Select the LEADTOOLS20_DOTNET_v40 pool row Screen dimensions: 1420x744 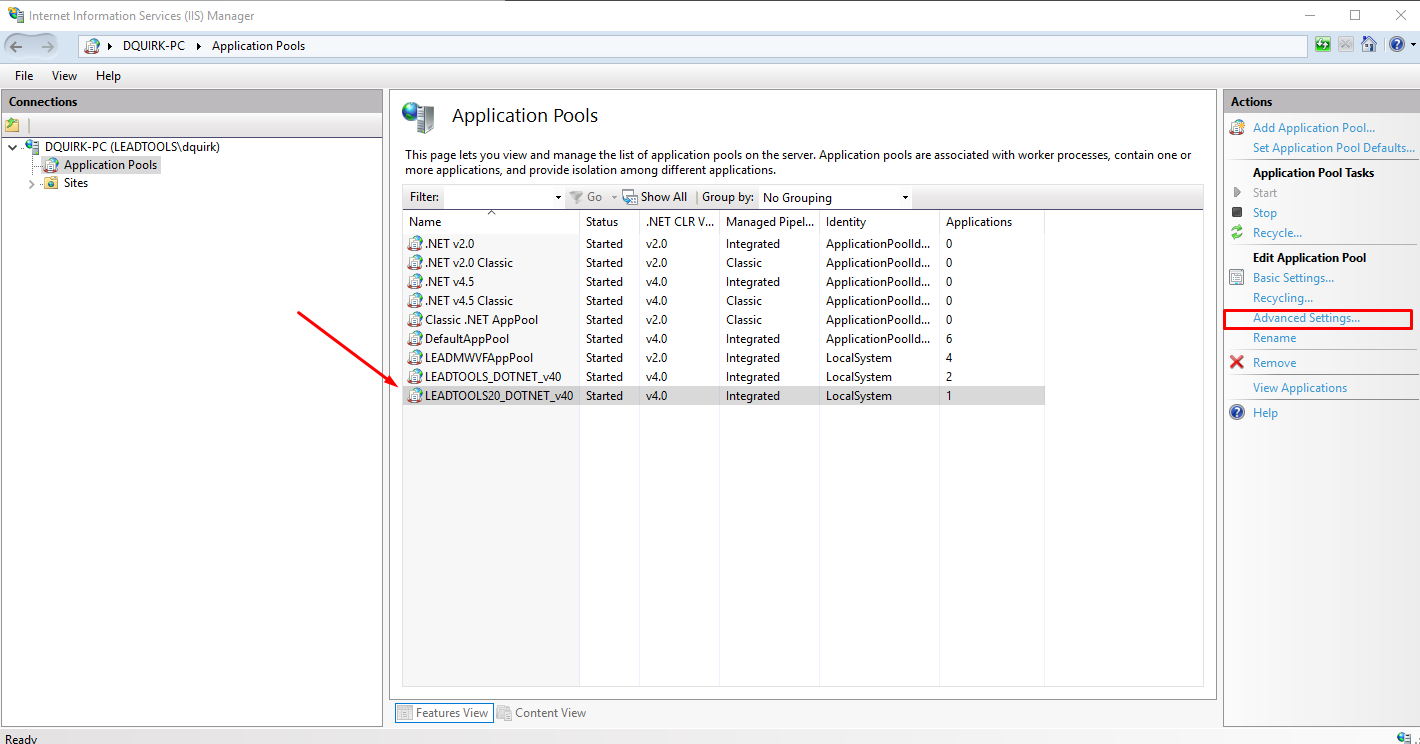(x=724, y=396)
